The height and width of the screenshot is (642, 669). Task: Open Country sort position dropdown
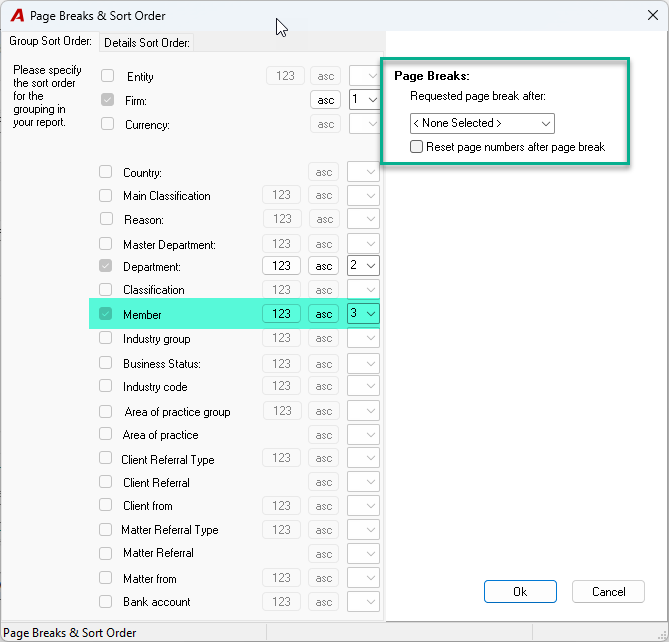[363, 172]
